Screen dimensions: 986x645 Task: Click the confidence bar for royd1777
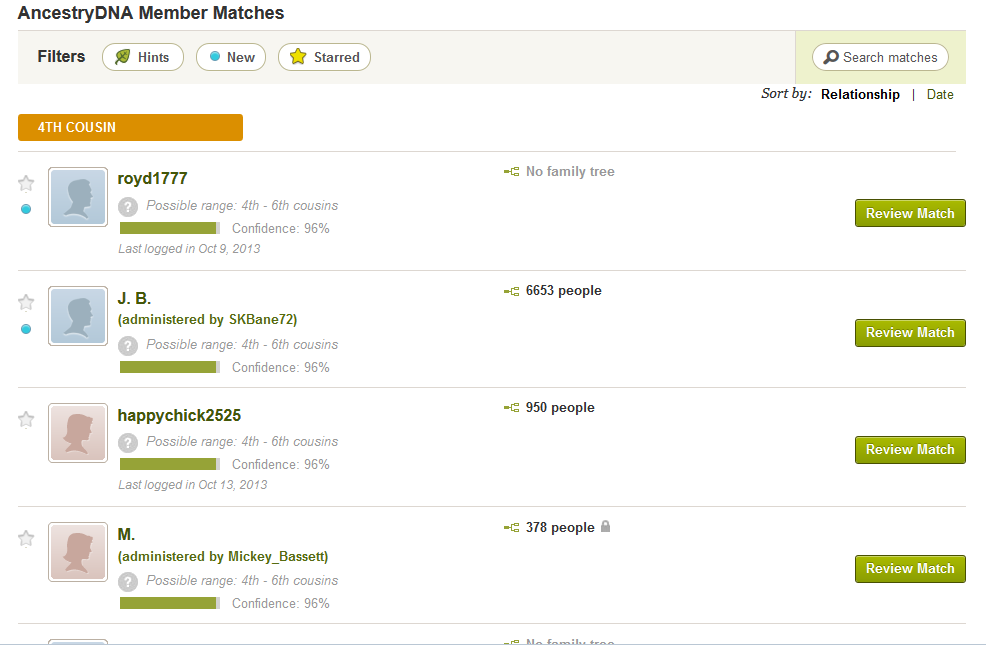[170, 228]
